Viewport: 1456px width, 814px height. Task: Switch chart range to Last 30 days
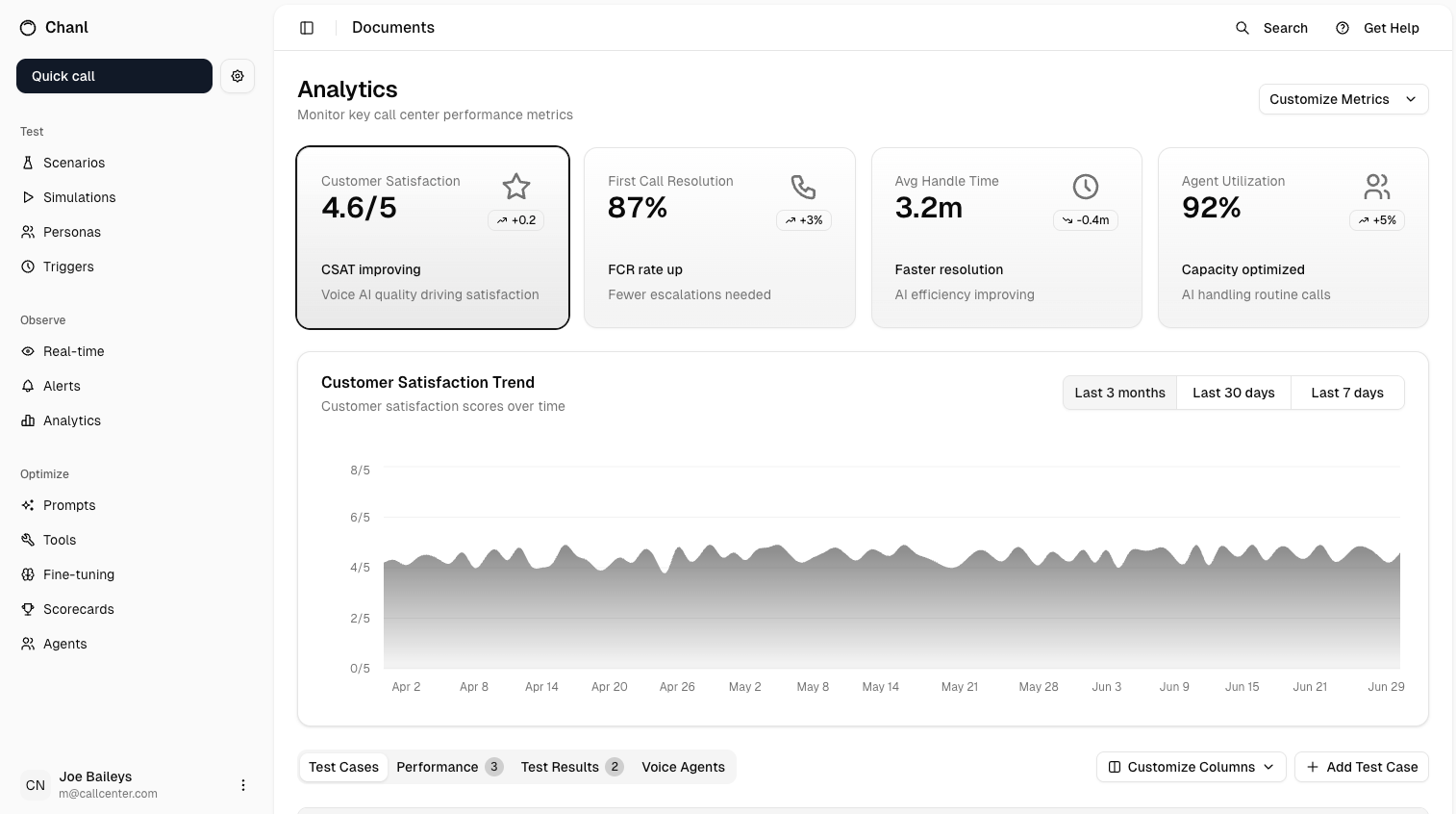tap(1233, 393)
